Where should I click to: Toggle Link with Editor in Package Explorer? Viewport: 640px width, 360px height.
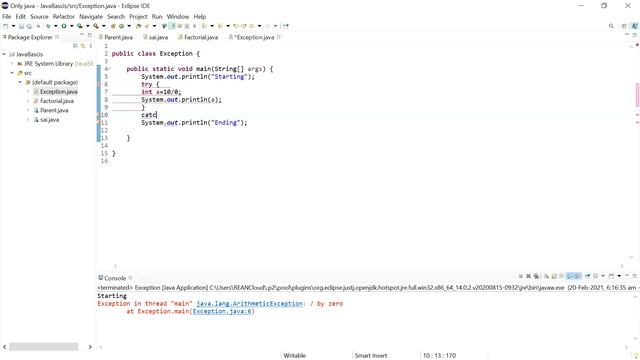(x=83, y=46)
